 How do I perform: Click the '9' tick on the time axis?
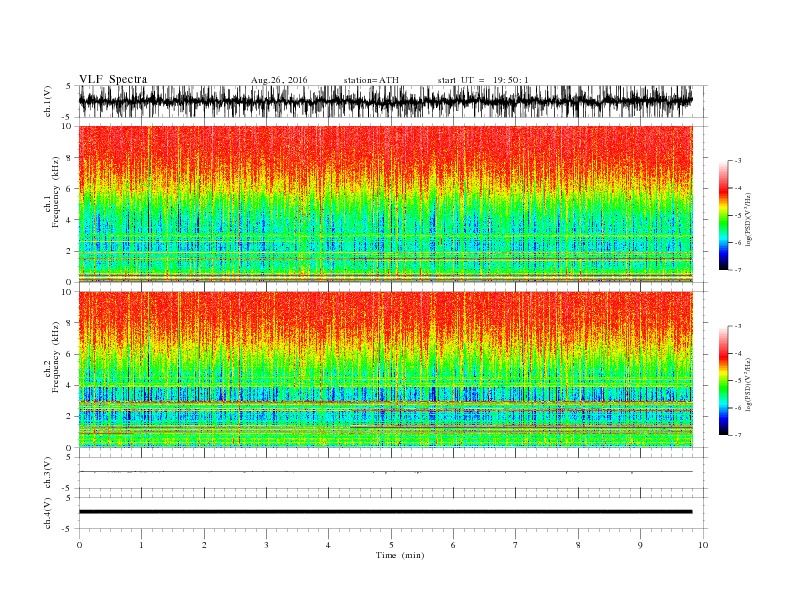pos(640,545)
